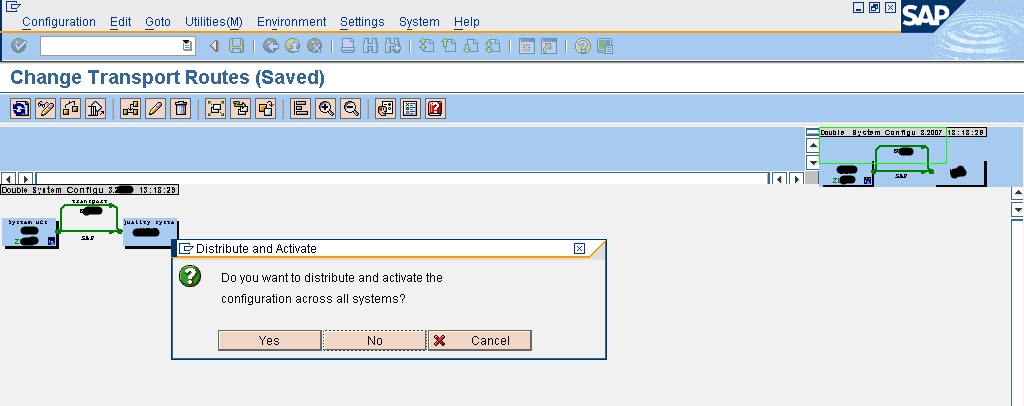Click the Find Next binoculars-plus icon
The image size is (1024, 406).
pos(392,46)
